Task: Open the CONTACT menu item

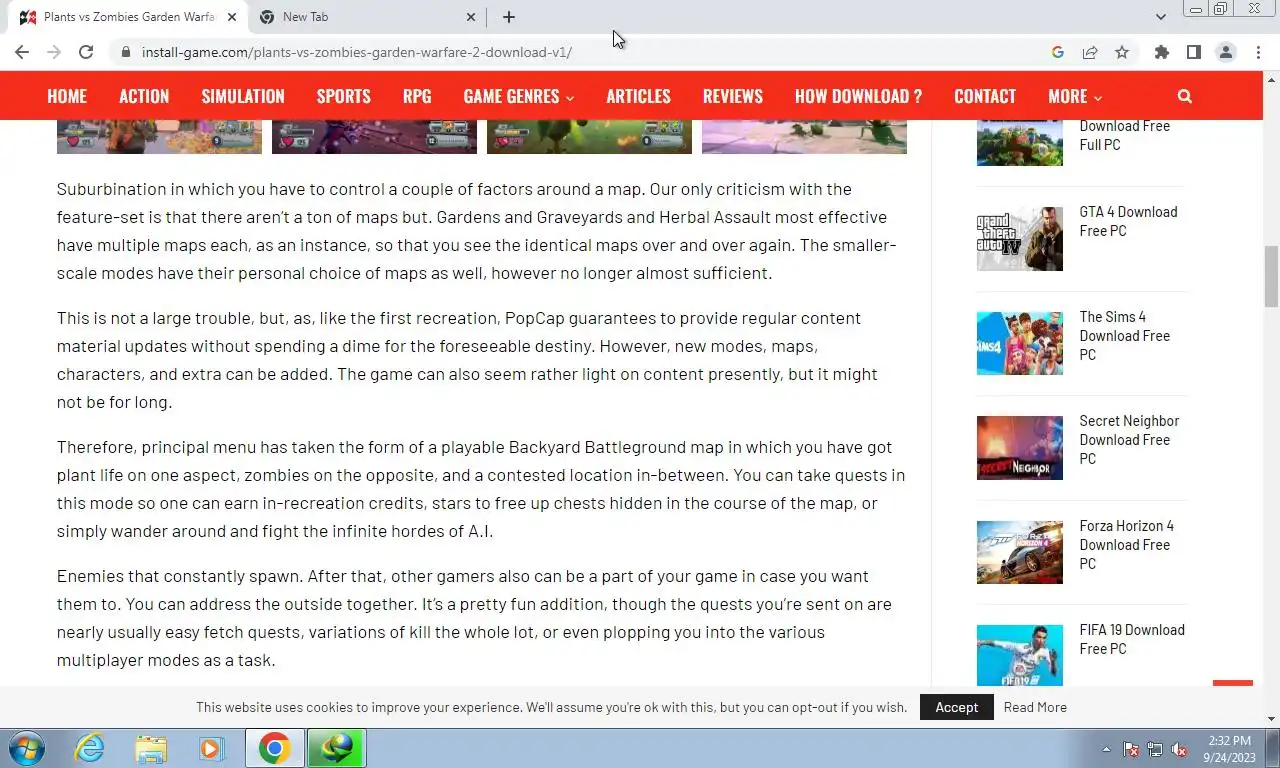Action: (x=985, y=96)
